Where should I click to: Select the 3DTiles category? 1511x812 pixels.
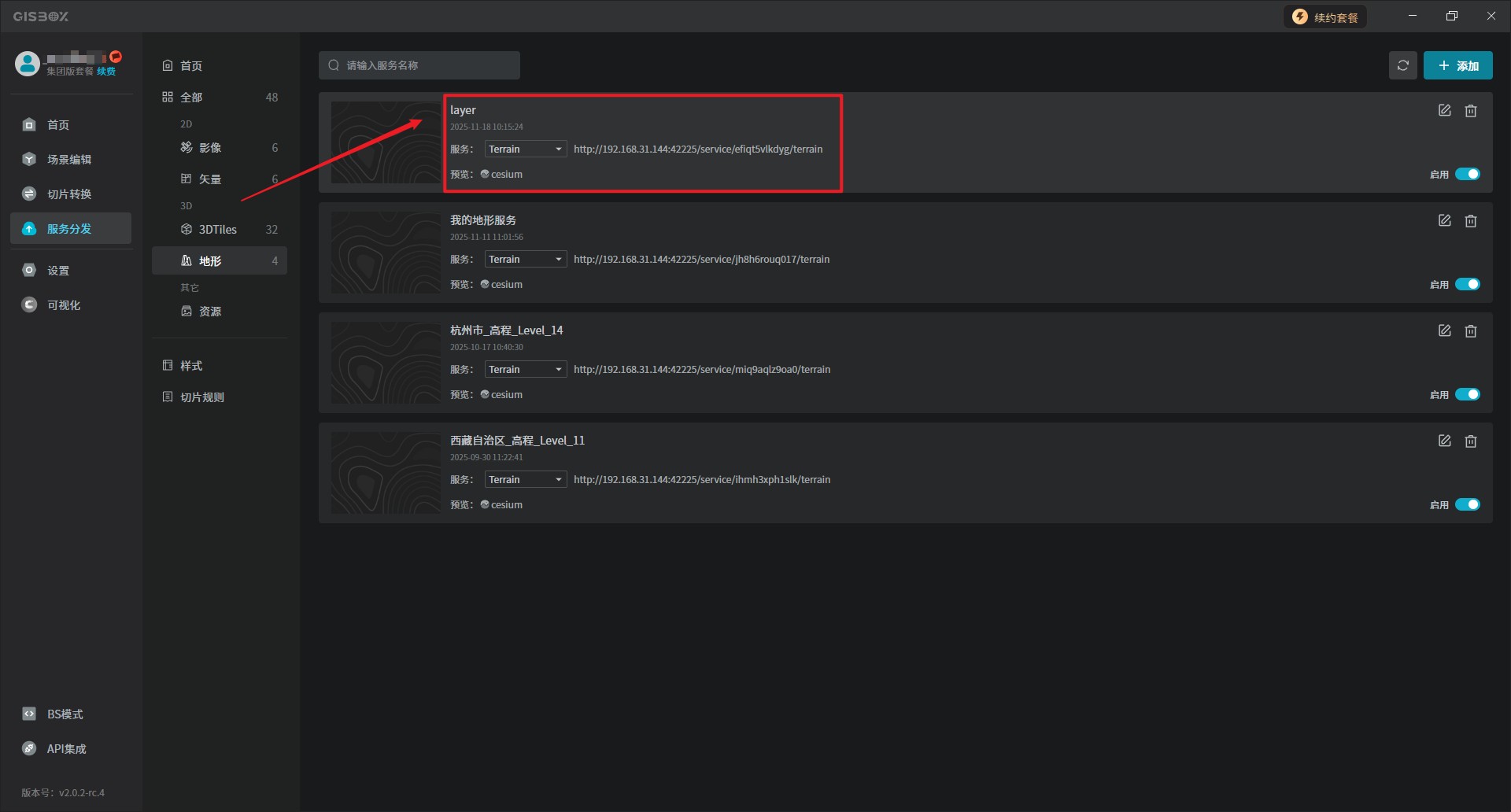[x=217, y=230]
